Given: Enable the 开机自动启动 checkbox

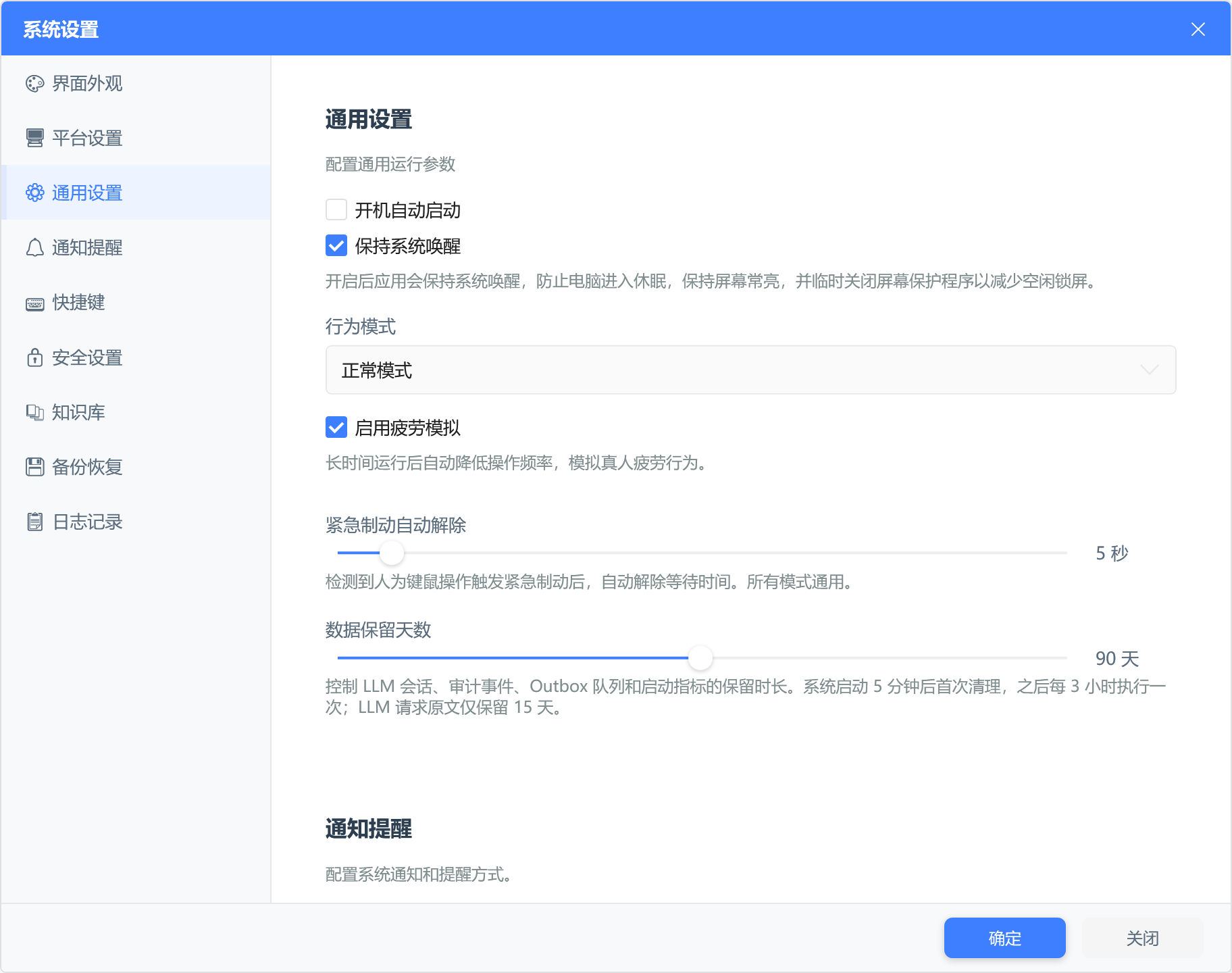Looking at the screenshot, I should pyautogui.click(x=336, y=210).
